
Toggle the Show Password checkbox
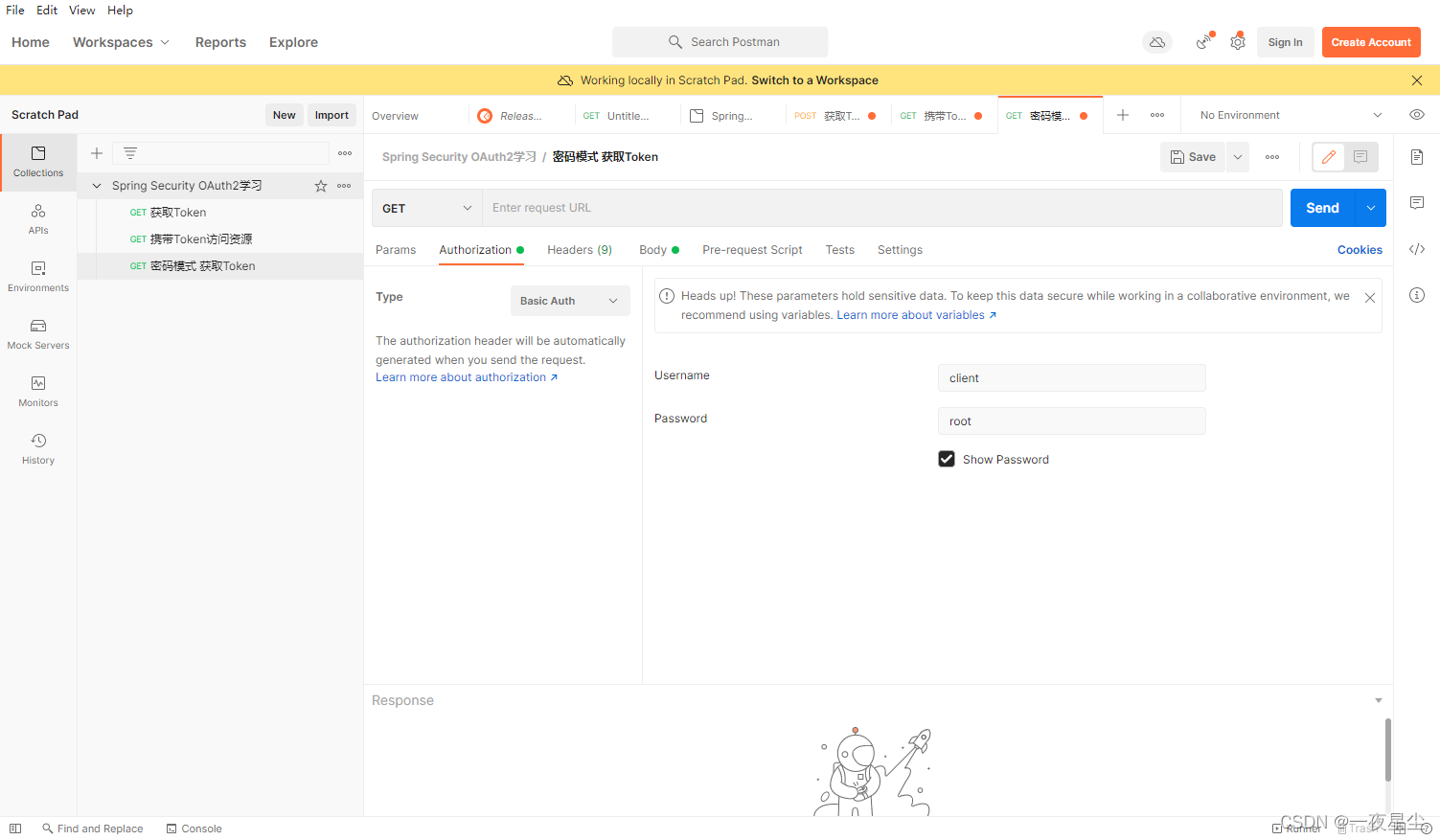click(947, 459)
